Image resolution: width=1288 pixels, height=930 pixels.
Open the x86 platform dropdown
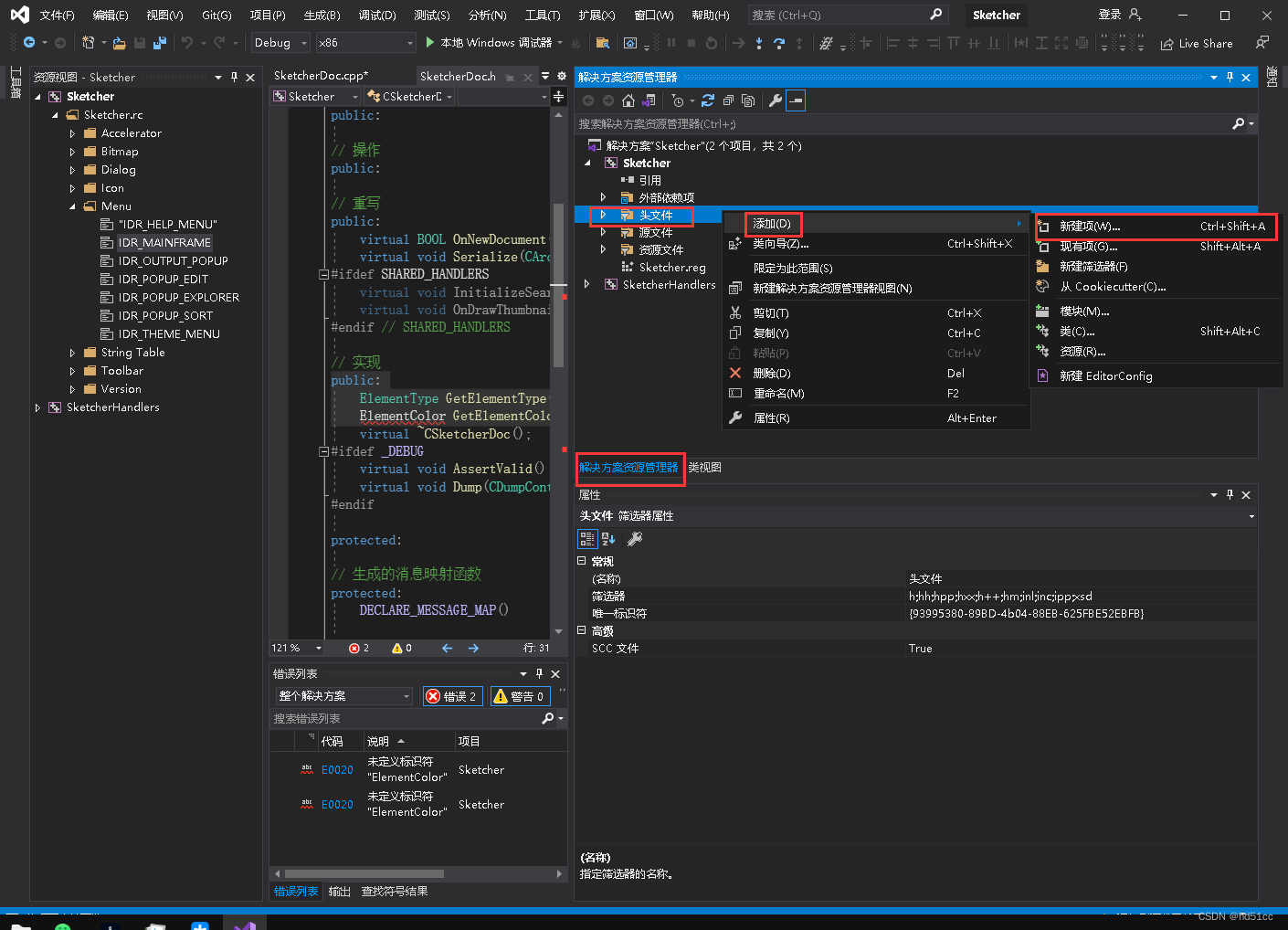365,43
